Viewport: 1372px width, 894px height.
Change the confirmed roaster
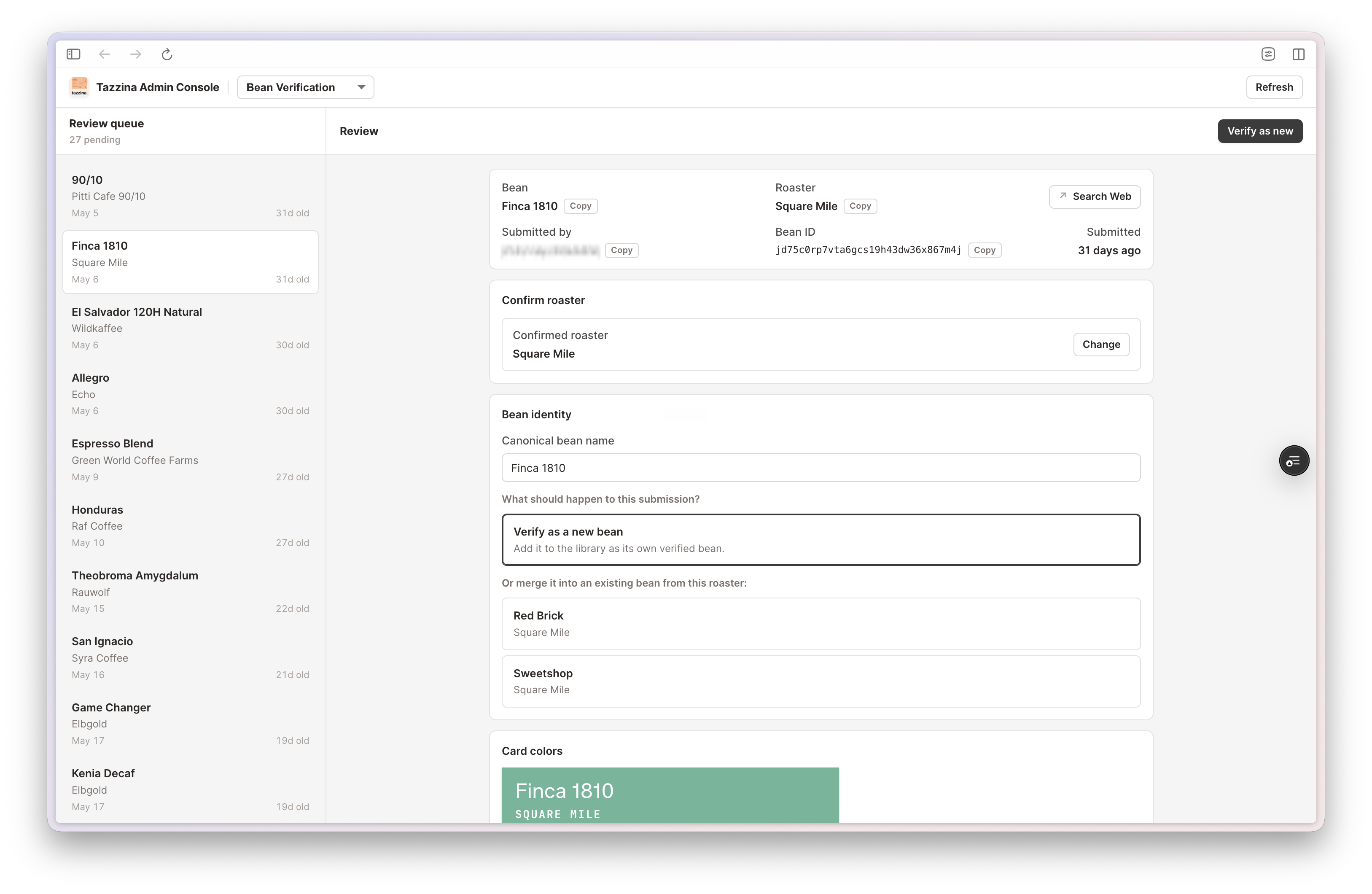(1101, 345)
